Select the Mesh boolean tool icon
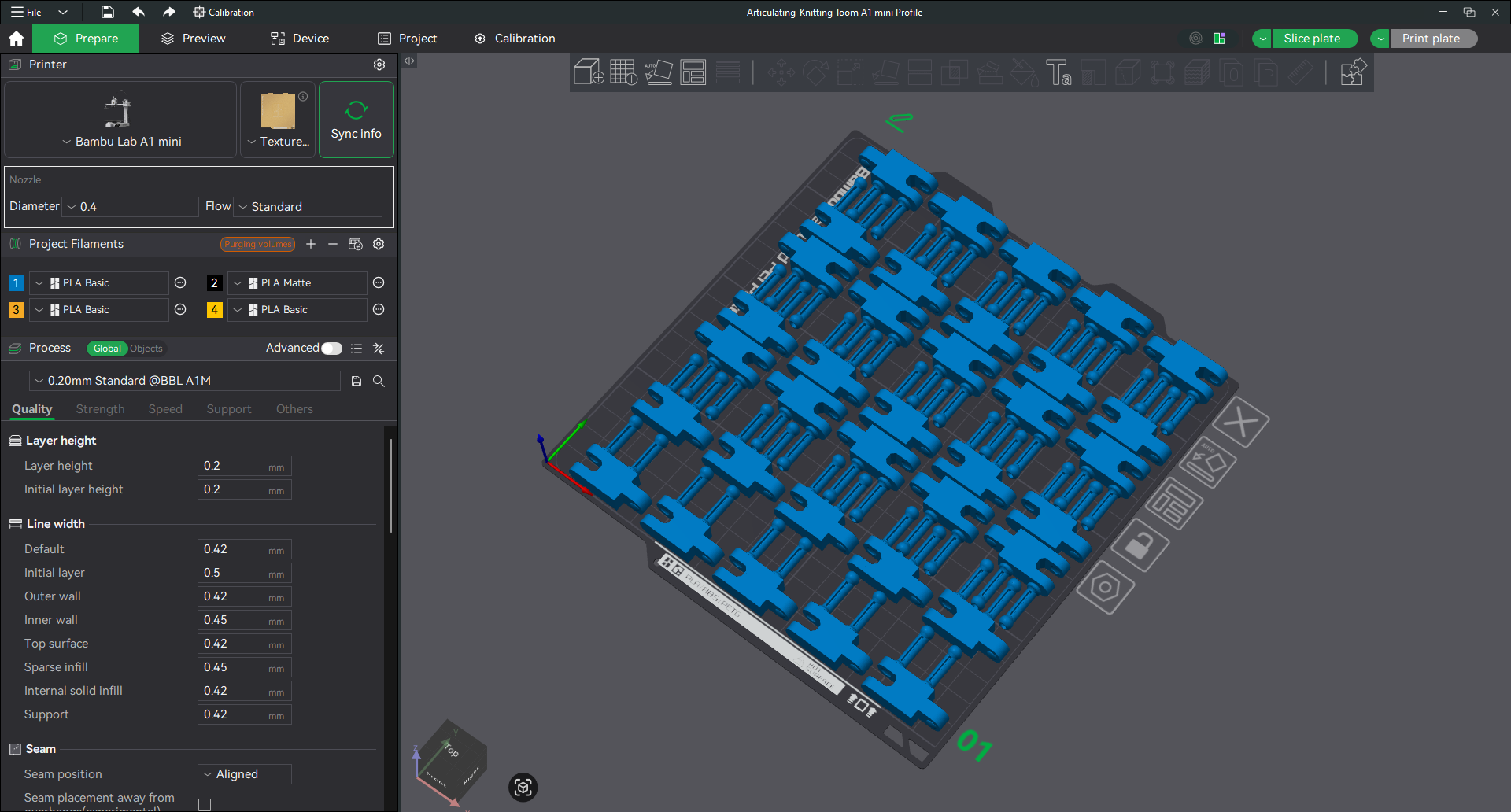 pos(955,72)
